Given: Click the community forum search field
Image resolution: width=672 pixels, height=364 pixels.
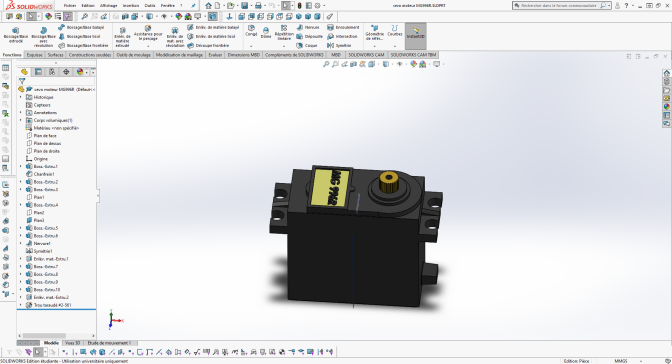Looking at the screenshot, I should click(560, 6).
